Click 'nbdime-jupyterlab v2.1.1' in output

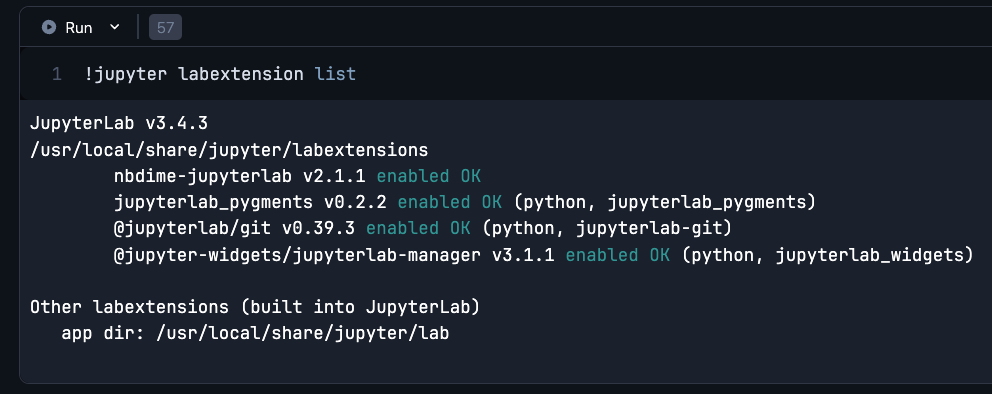point(240,176)
